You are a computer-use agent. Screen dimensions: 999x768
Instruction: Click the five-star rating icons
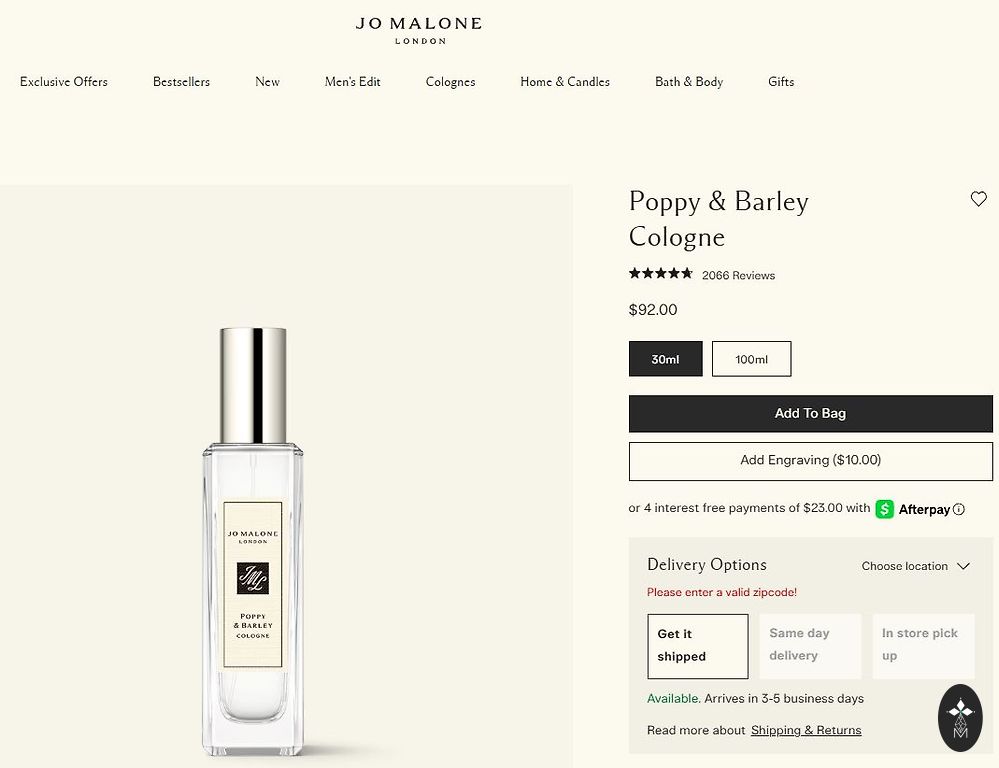661,273
